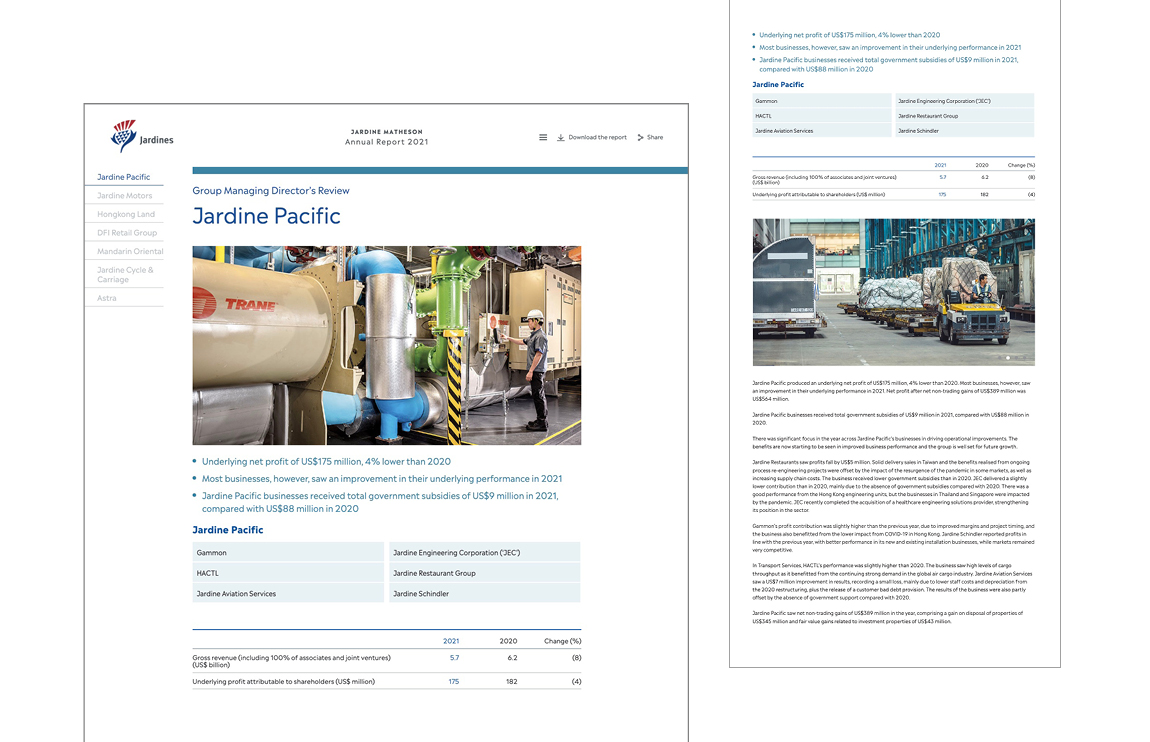Open the Mandarin Oriental section

pos(126,251)
